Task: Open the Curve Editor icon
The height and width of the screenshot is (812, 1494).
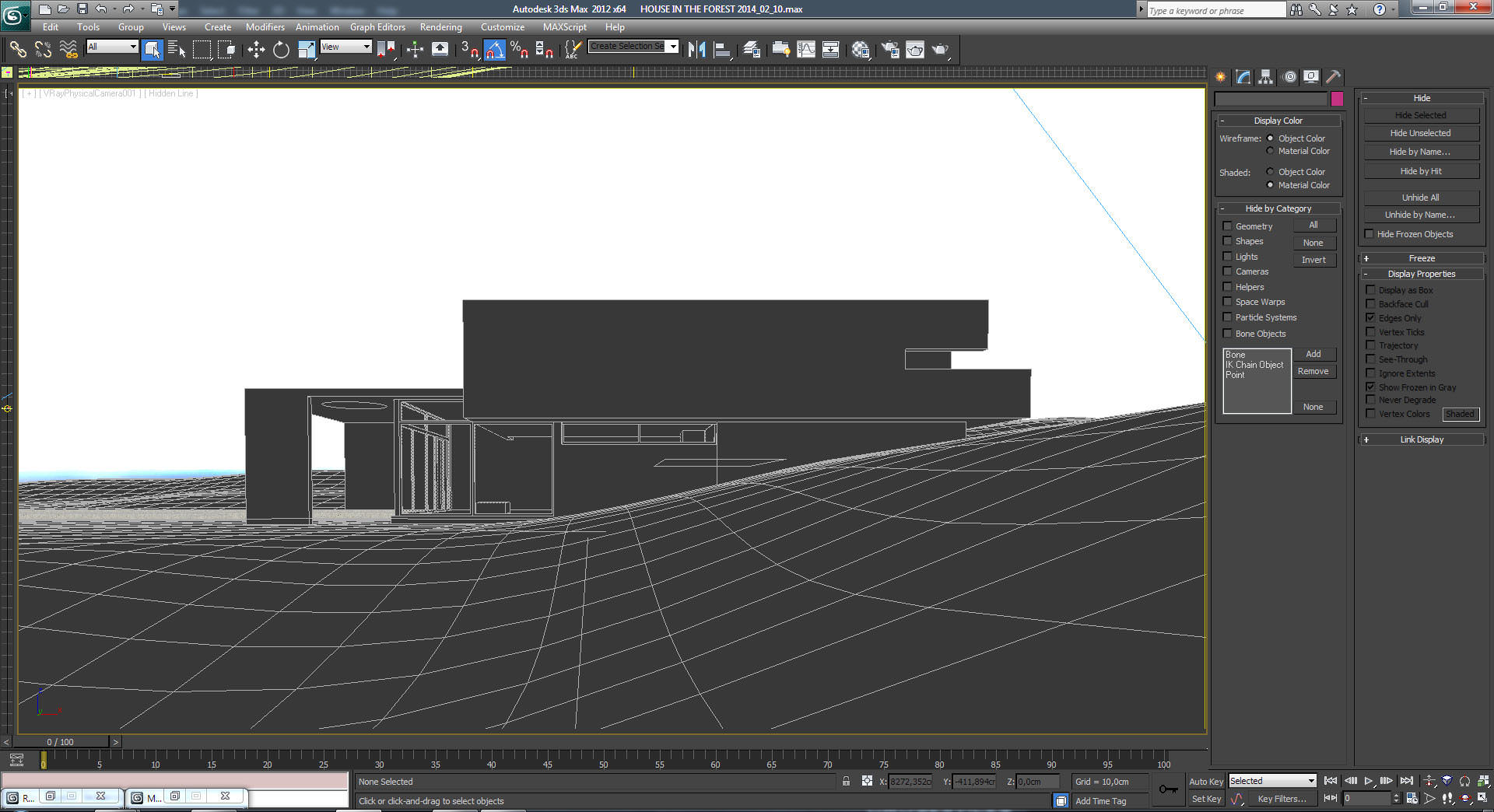Action: 806,50
